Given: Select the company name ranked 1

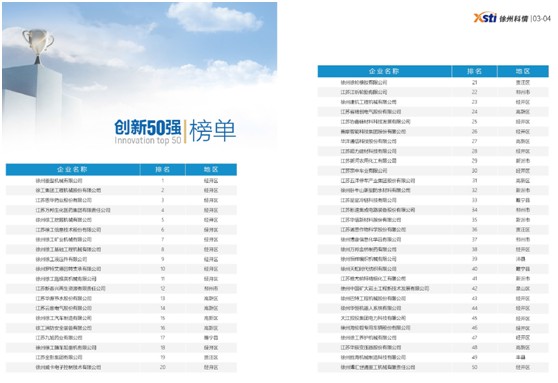Looking at the screenshot, I should coord(59,181).
